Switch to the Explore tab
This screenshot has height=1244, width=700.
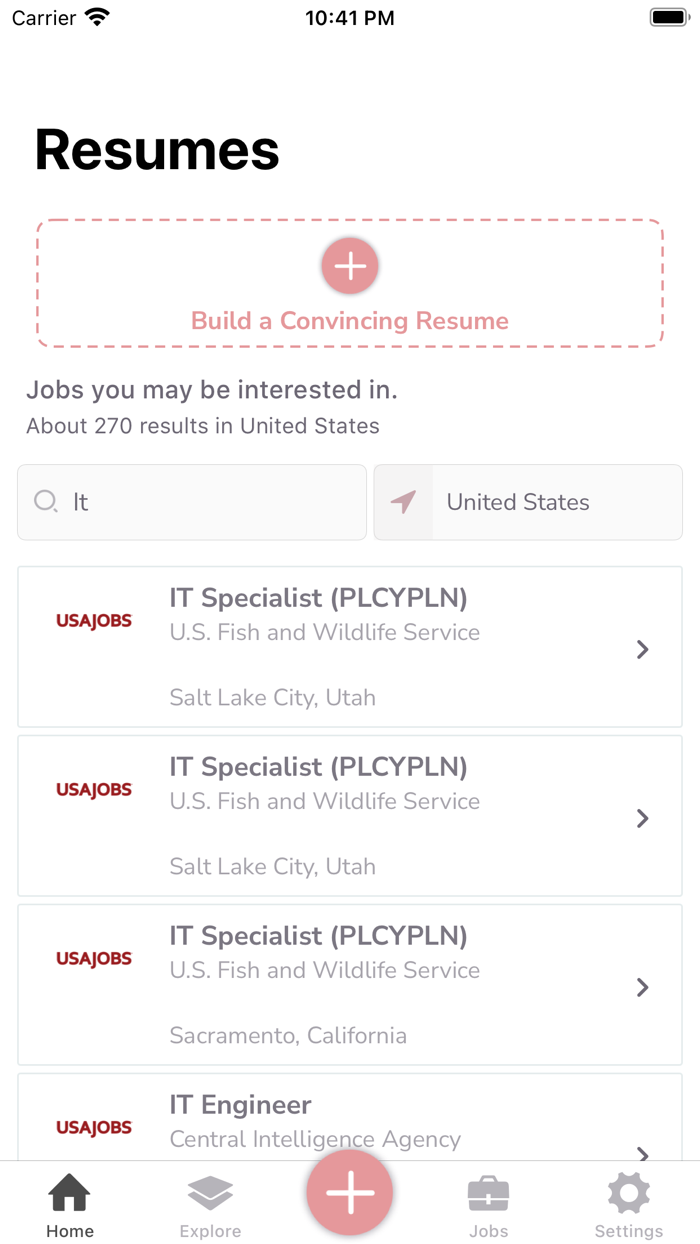click(209, 1205)
